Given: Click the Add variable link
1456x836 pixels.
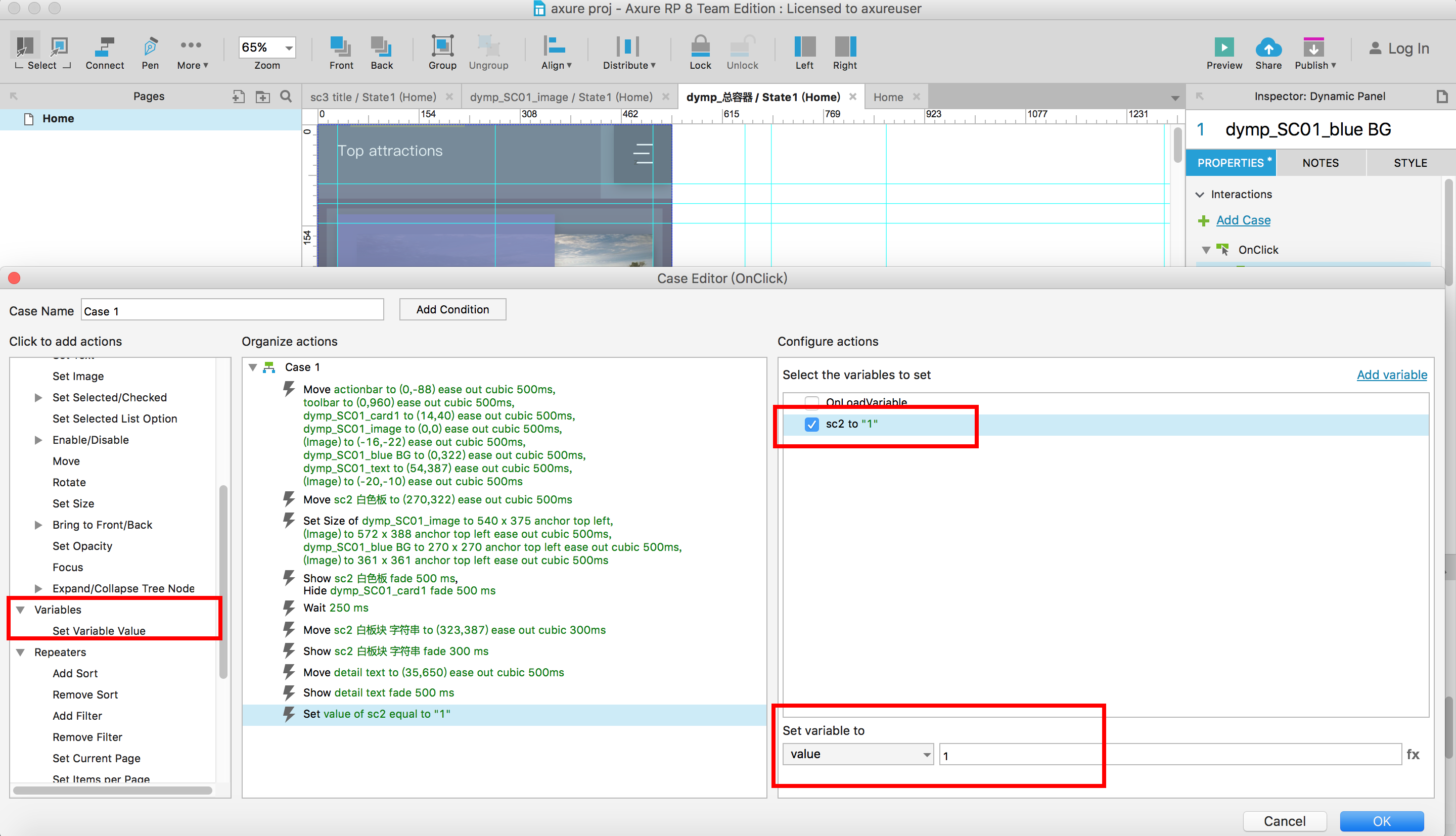Looking at the screenshot, I should click(1391, 375).
